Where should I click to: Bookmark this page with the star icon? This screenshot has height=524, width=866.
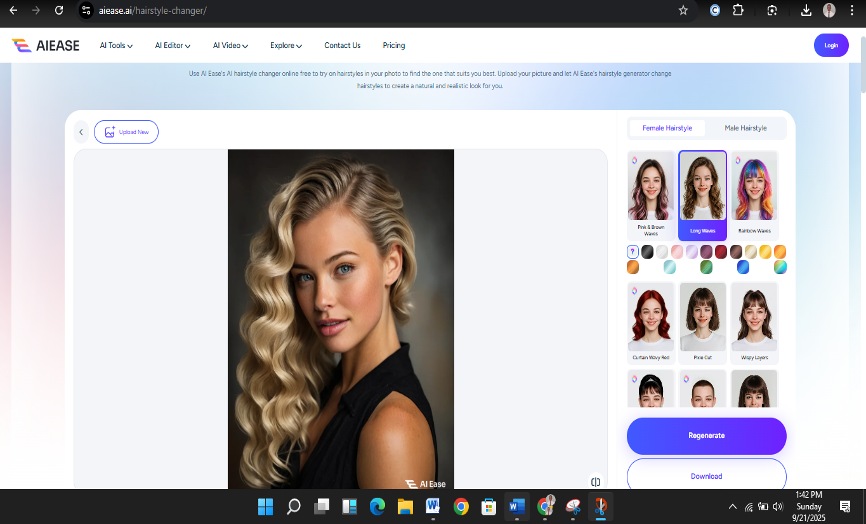[683, 10]
